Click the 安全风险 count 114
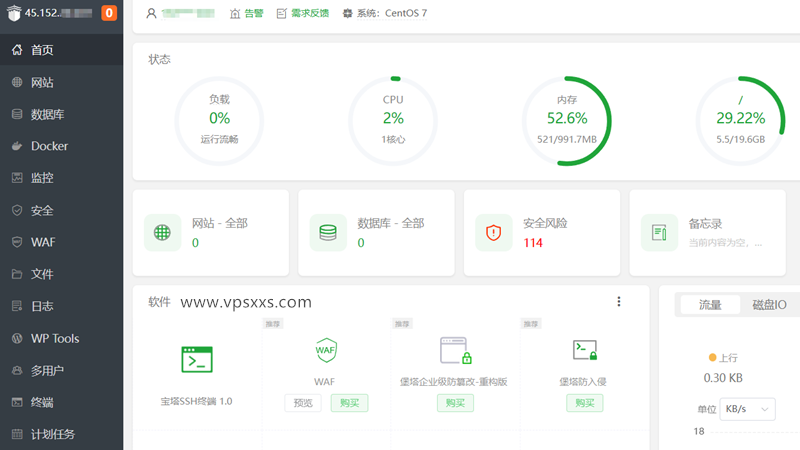 click(x=533, y=243)
